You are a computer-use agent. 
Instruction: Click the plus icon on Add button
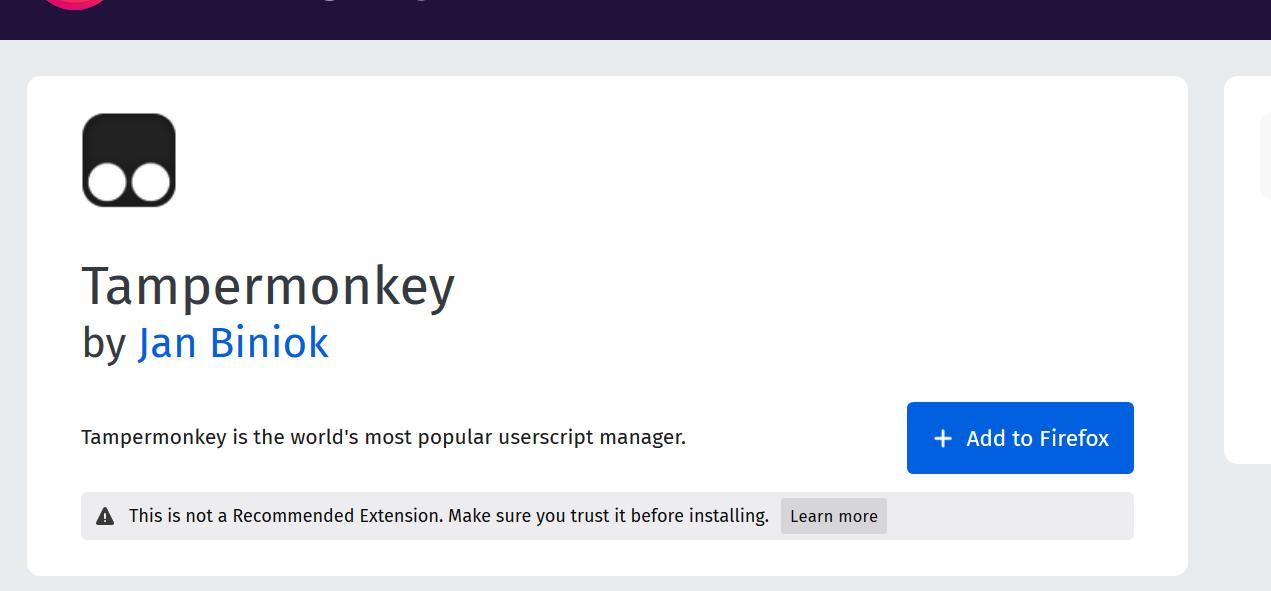click(942, 439)
